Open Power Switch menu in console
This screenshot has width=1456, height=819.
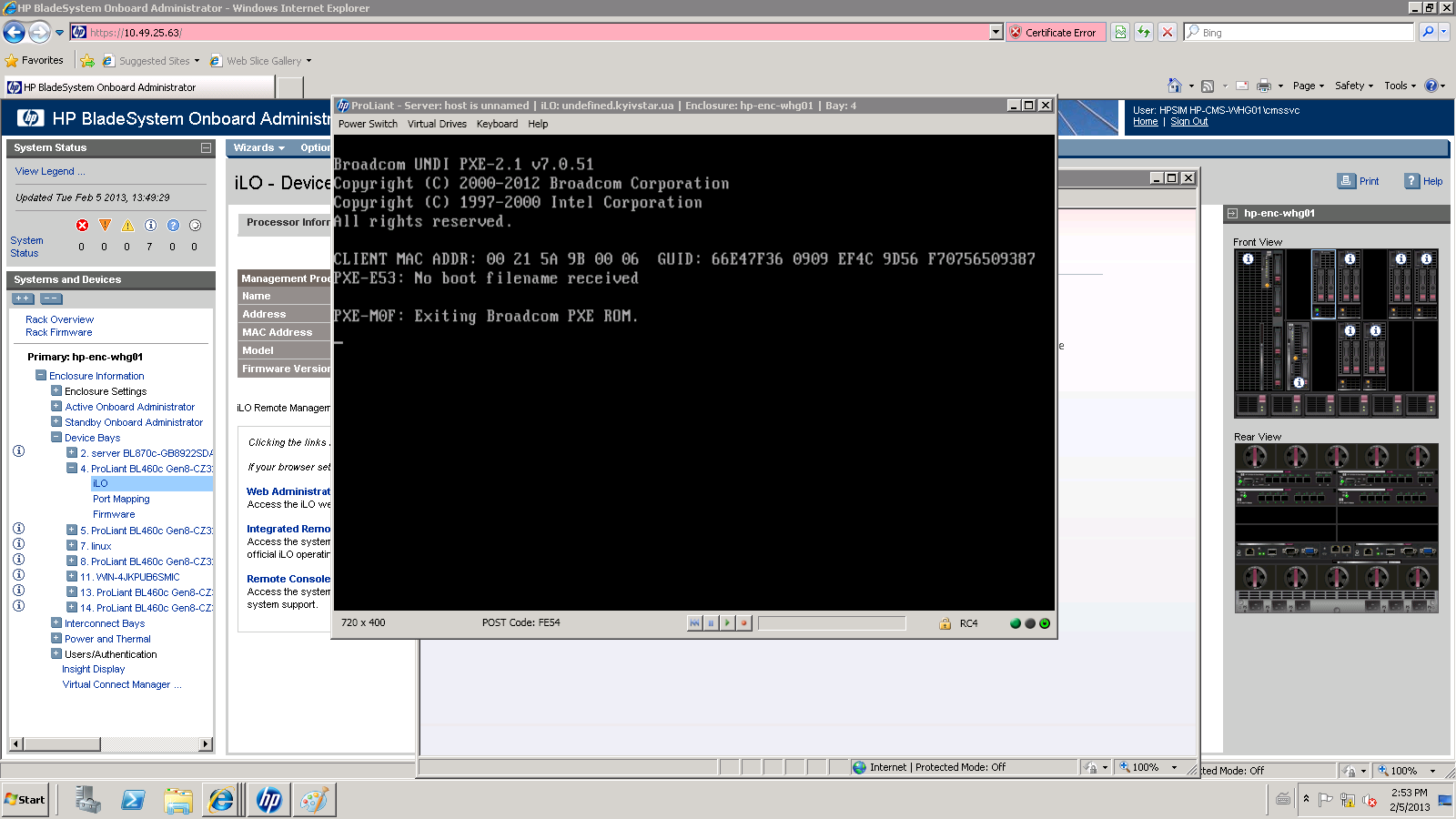(368, 124)
